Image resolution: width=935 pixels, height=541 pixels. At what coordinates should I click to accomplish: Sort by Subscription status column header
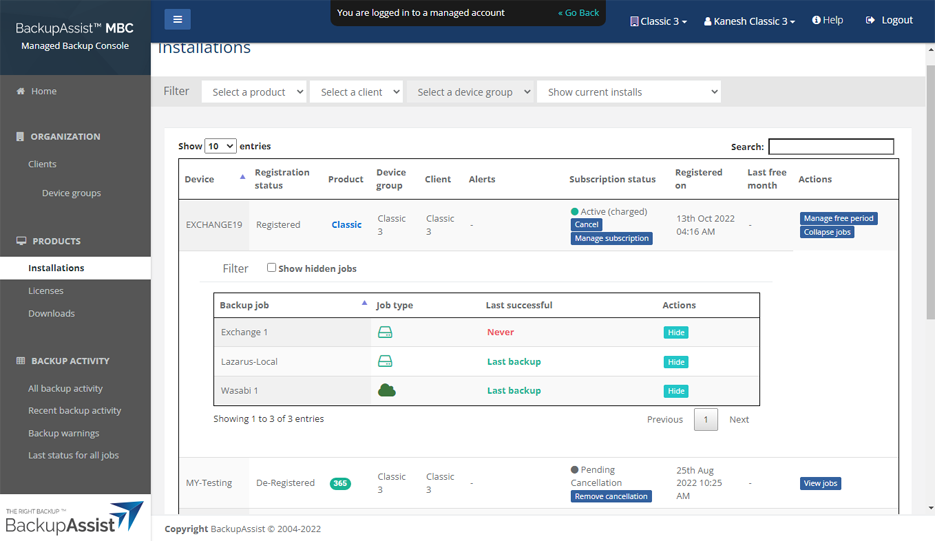pos(612,179)
